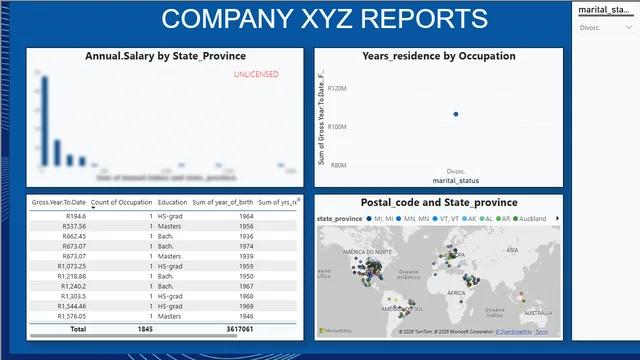Select VT, VT legend swatch

tap(435, 219)
